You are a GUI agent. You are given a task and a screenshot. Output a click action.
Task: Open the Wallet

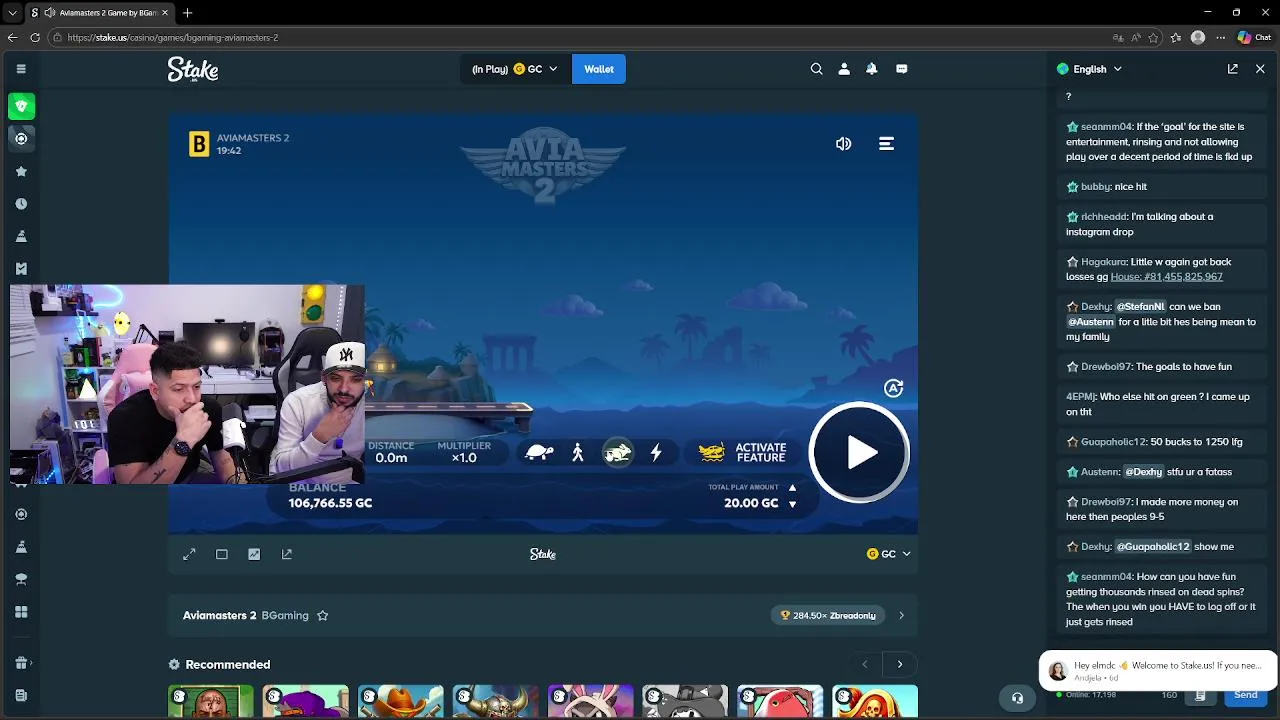pyautogui.click(x=599, y=69)
